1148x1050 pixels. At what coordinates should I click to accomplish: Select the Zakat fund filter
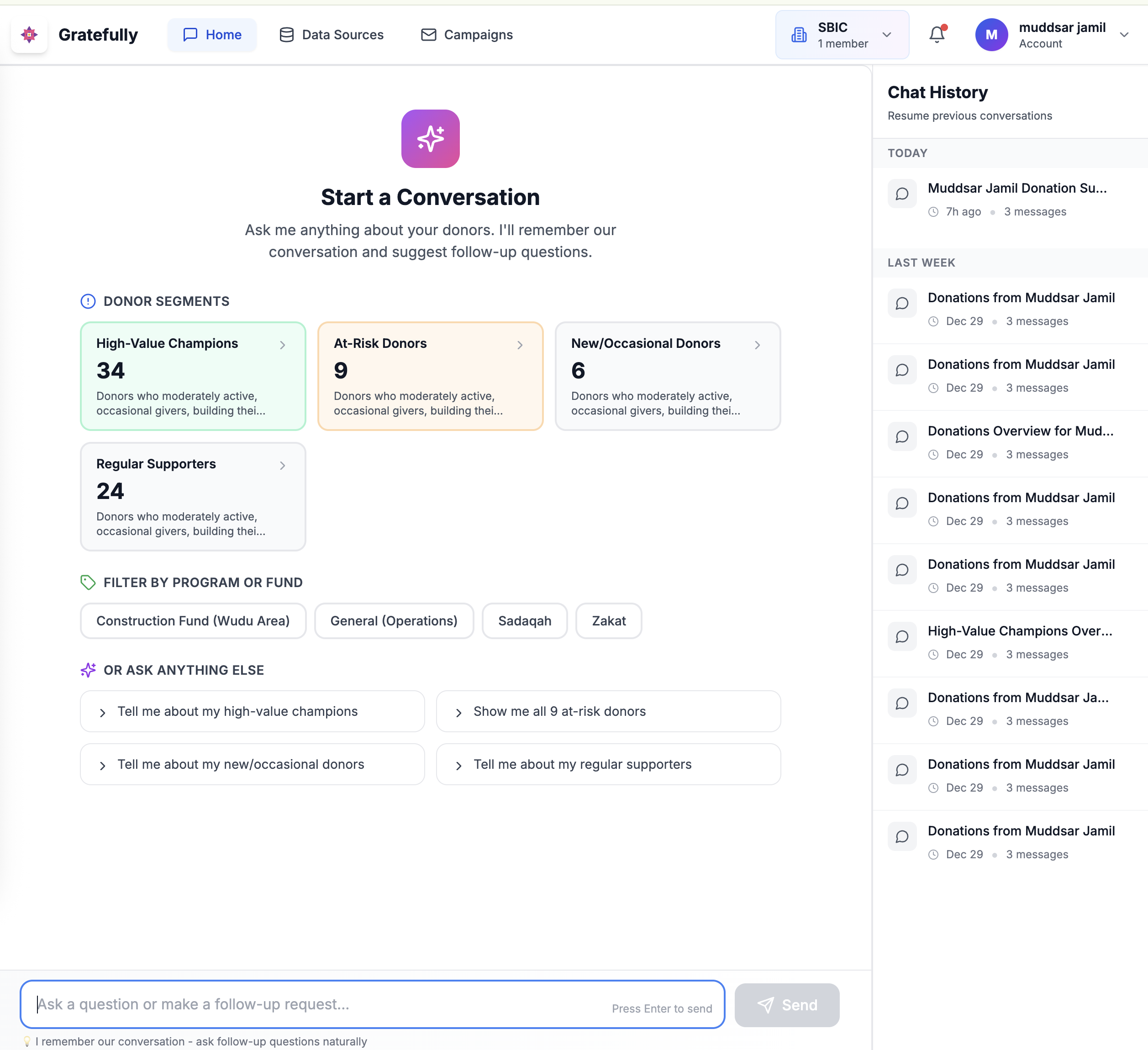pos(608,621)
